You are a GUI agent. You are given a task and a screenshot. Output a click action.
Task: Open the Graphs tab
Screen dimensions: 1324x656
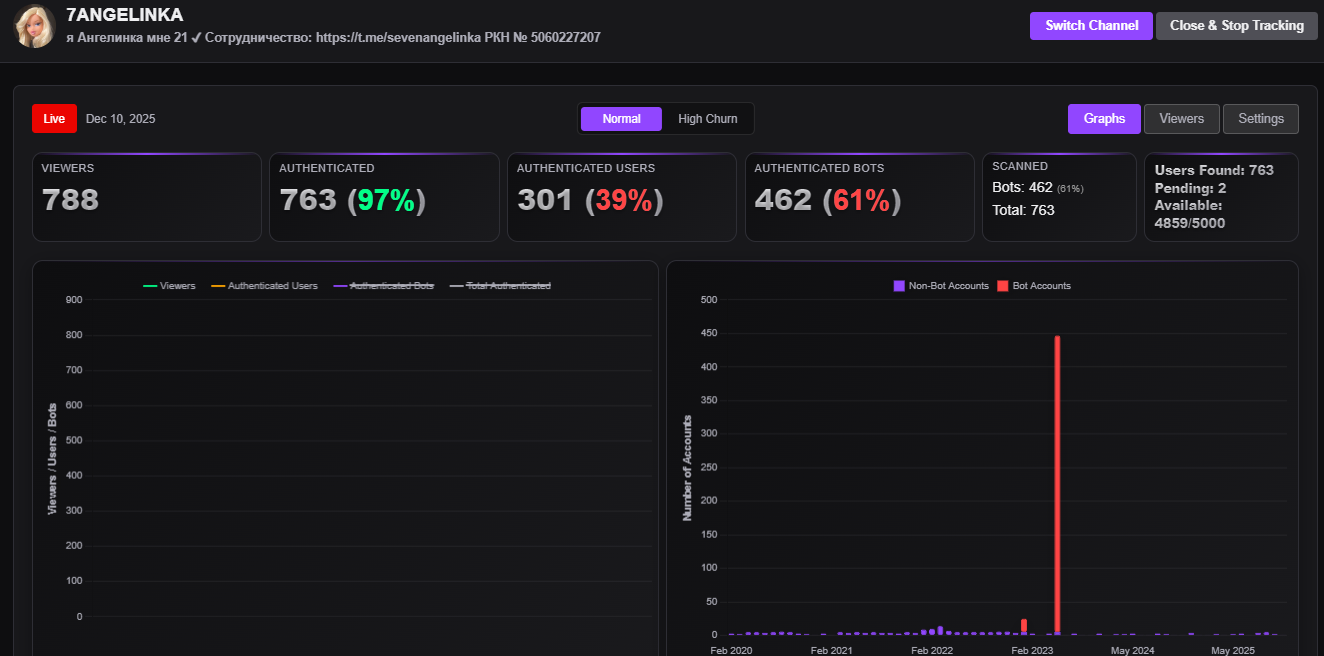(1104, 119)
